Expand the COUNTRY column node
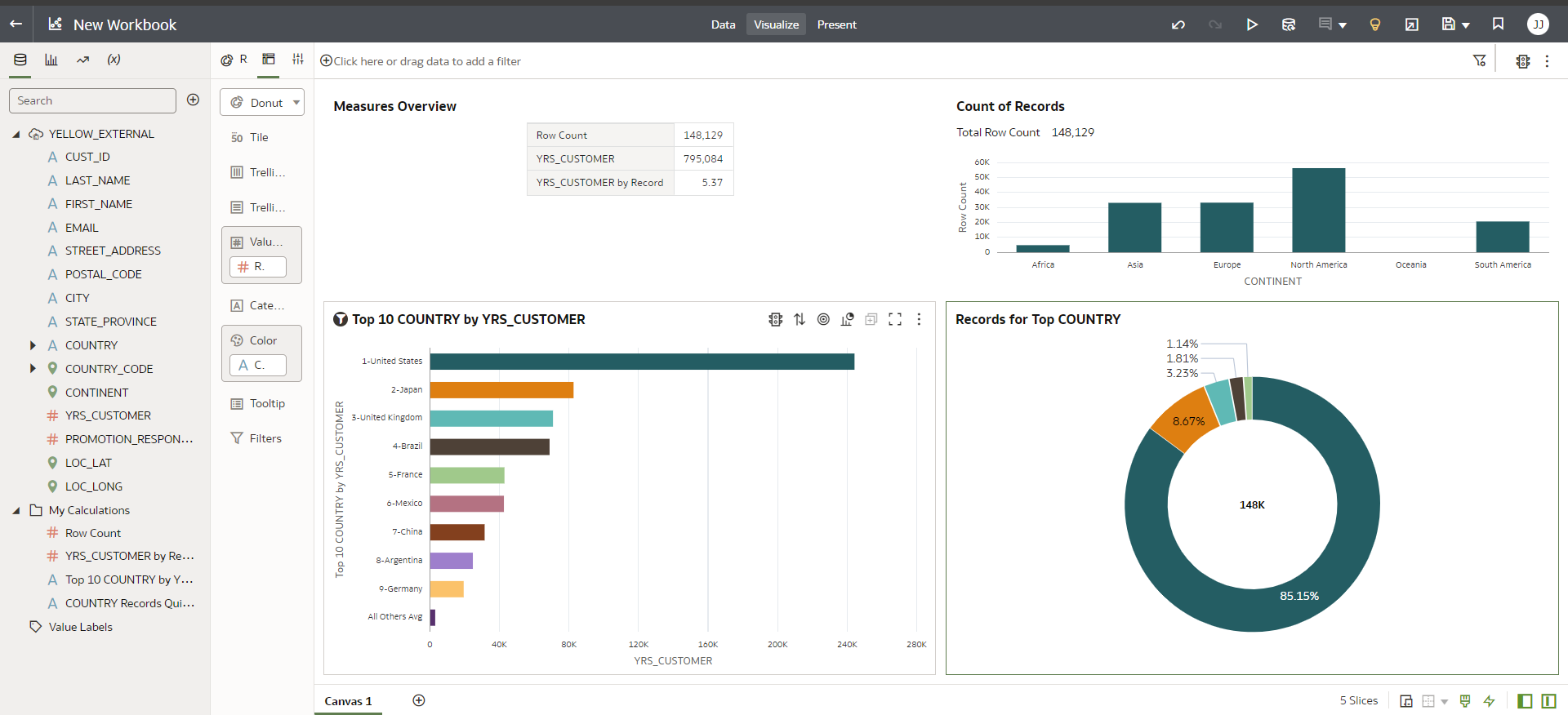 (33, 345)
